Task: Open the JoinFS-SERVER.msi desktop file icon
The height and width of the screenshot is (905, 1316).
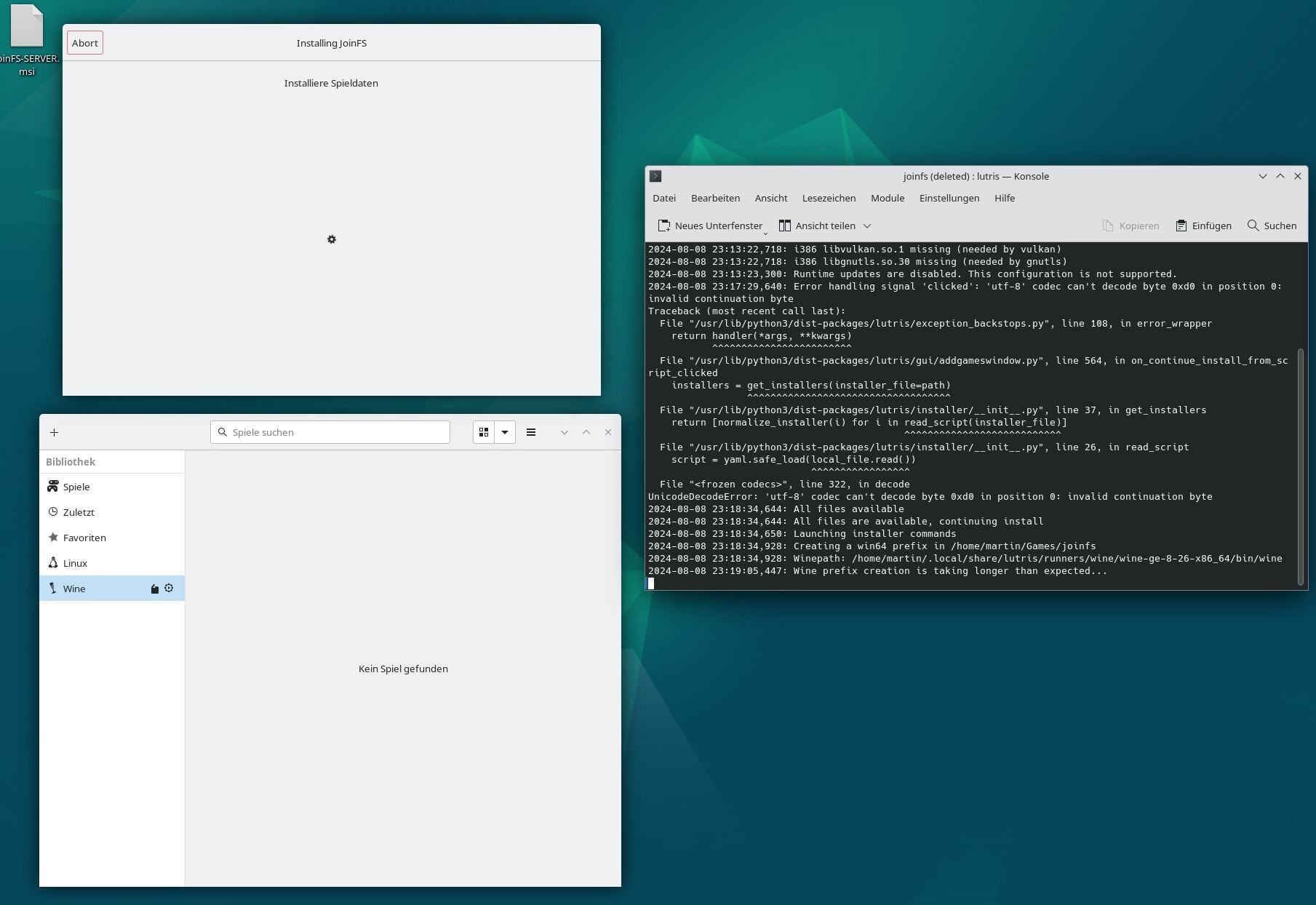Action: 27,39
